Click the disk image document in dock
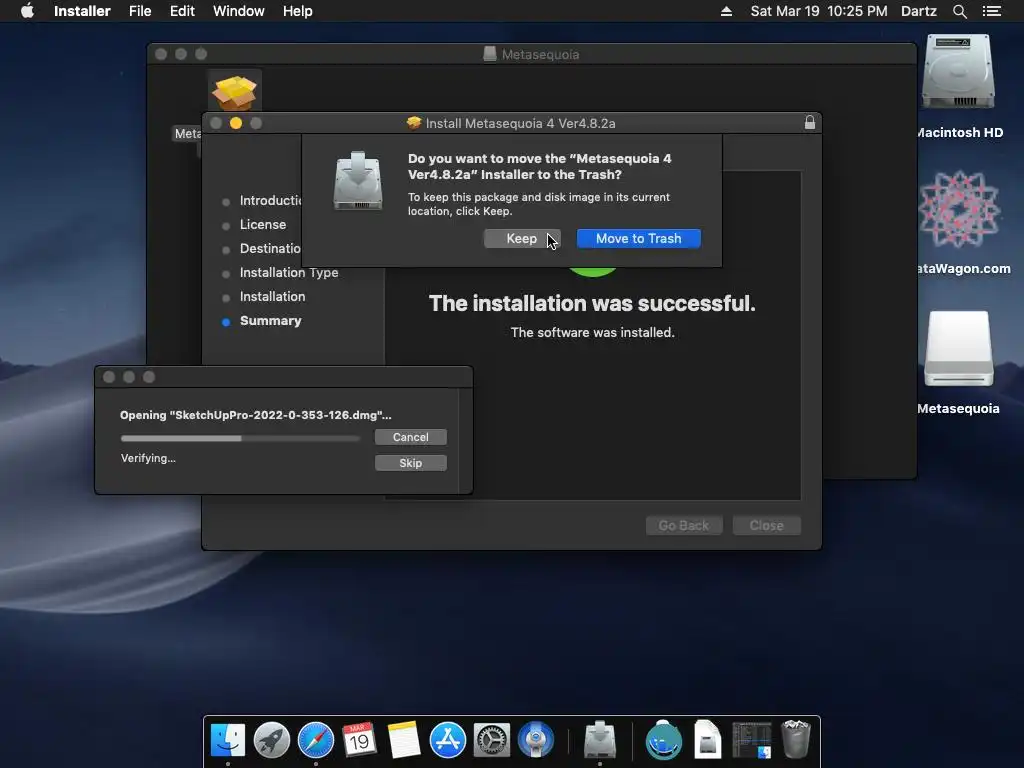Viewport: 1024px width, 768px height. [x=707, y=740]
